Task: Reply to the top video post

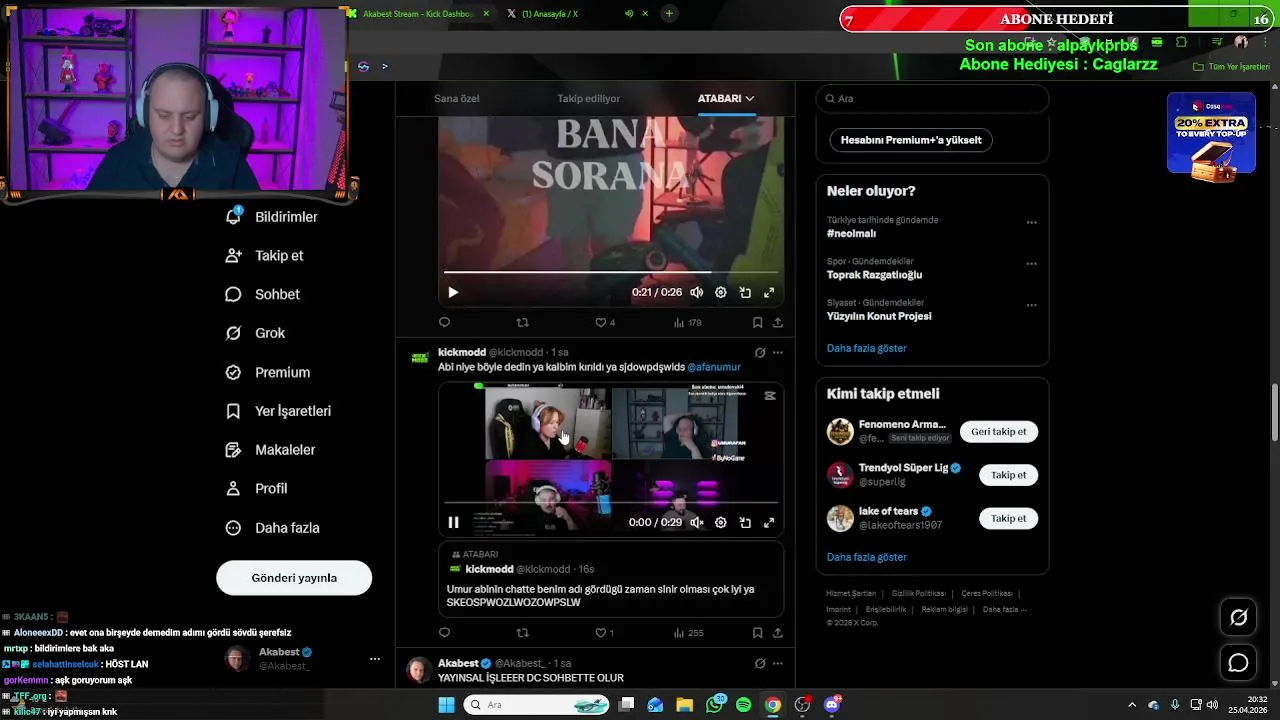Action: 445,323
